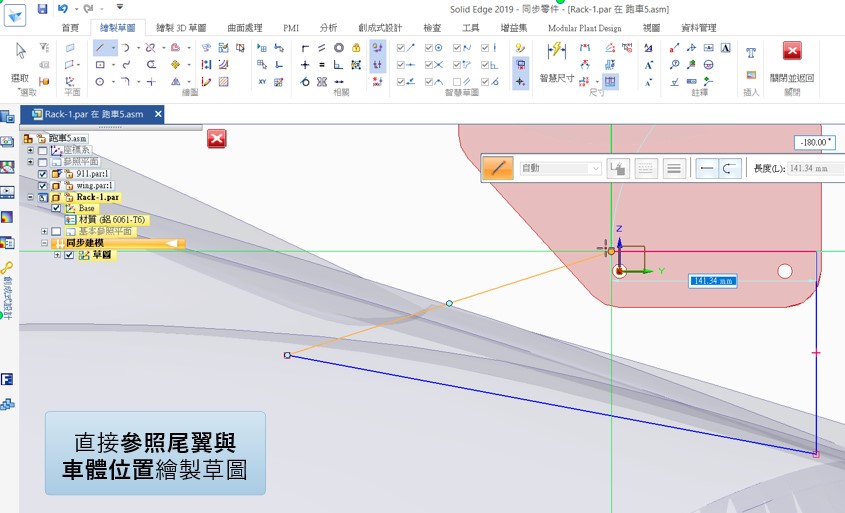Toggle the 草圖 sketch visibility checkbox

point(69,255)
